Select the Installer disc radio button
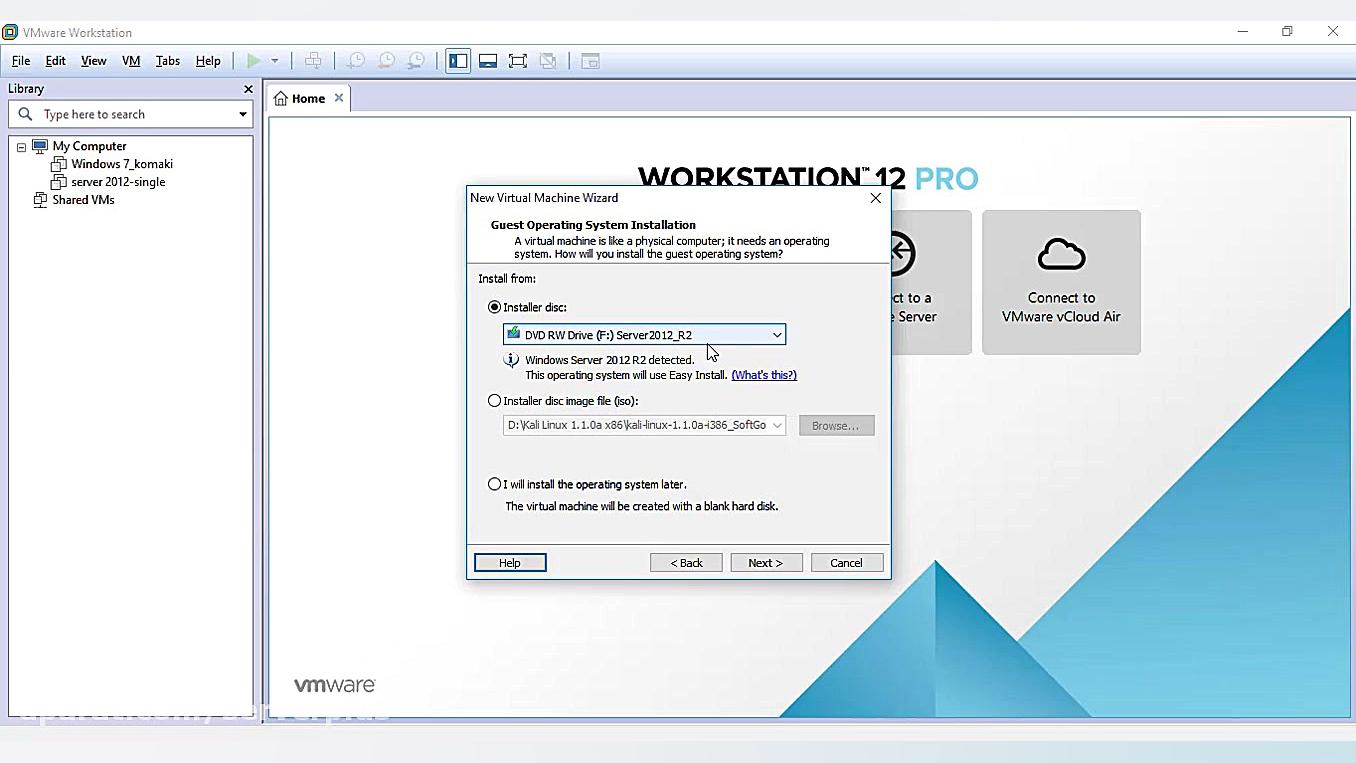This screenshot has width=1356, height=763. click(494, 307)
